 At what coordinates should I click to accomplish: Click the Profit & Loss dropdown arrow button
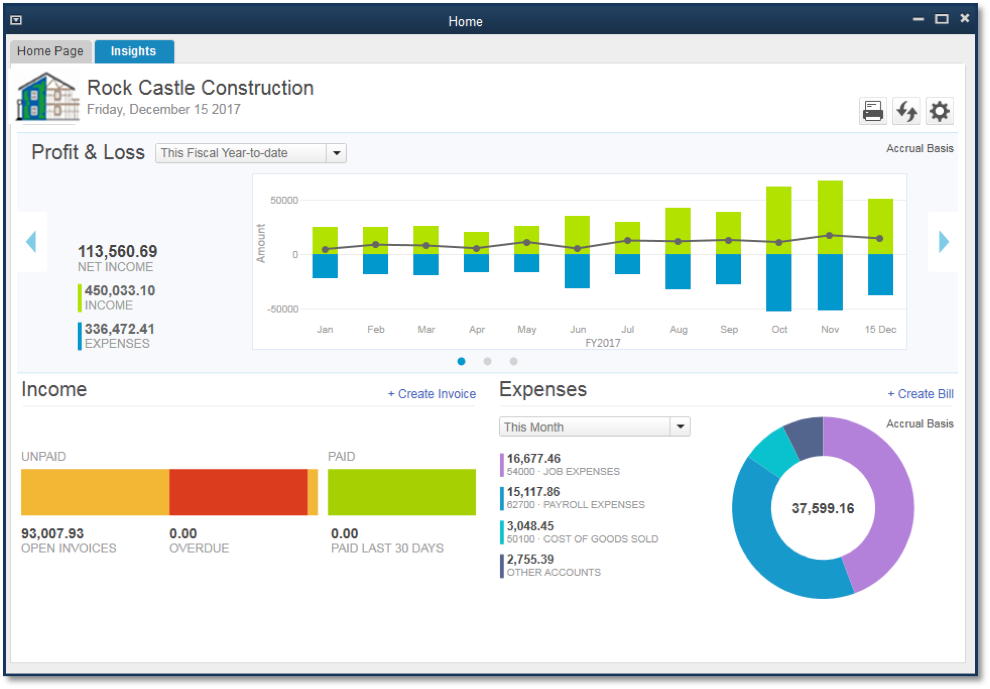[337, 153]
